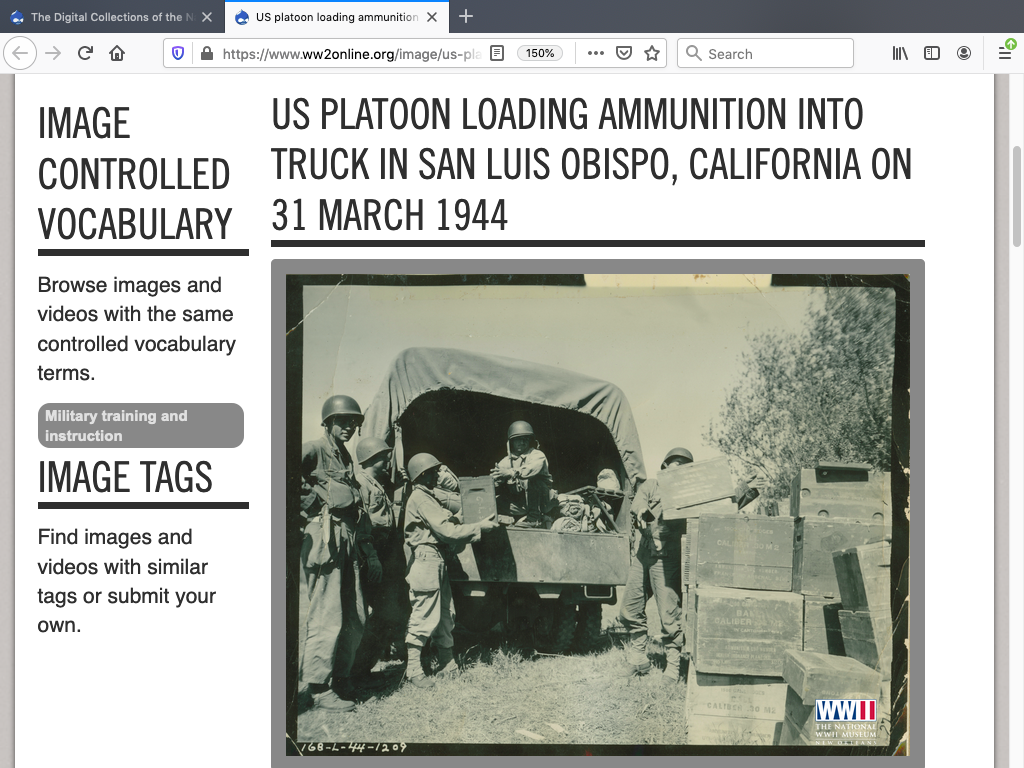The height and width of the screenshot is (768, 1024).
Task: Open the Firefox account icon
Action: [964, 54]
